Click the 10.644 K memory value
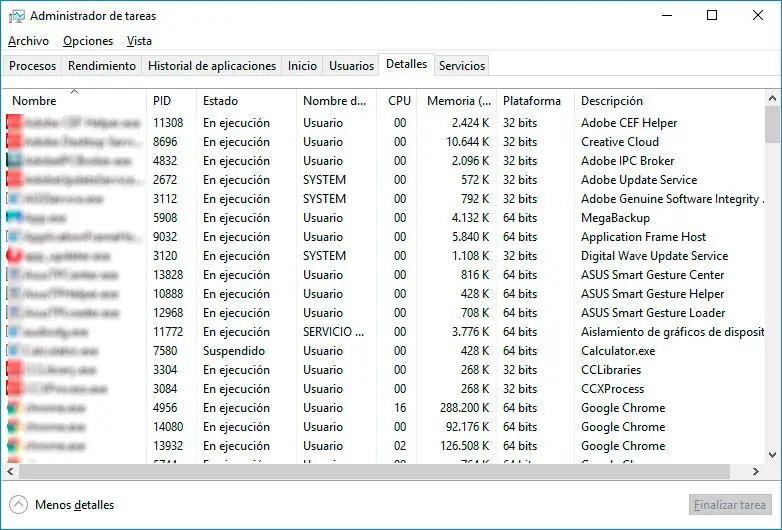The width and height of the screenshot is (782, 530). [x=467, y=142]
